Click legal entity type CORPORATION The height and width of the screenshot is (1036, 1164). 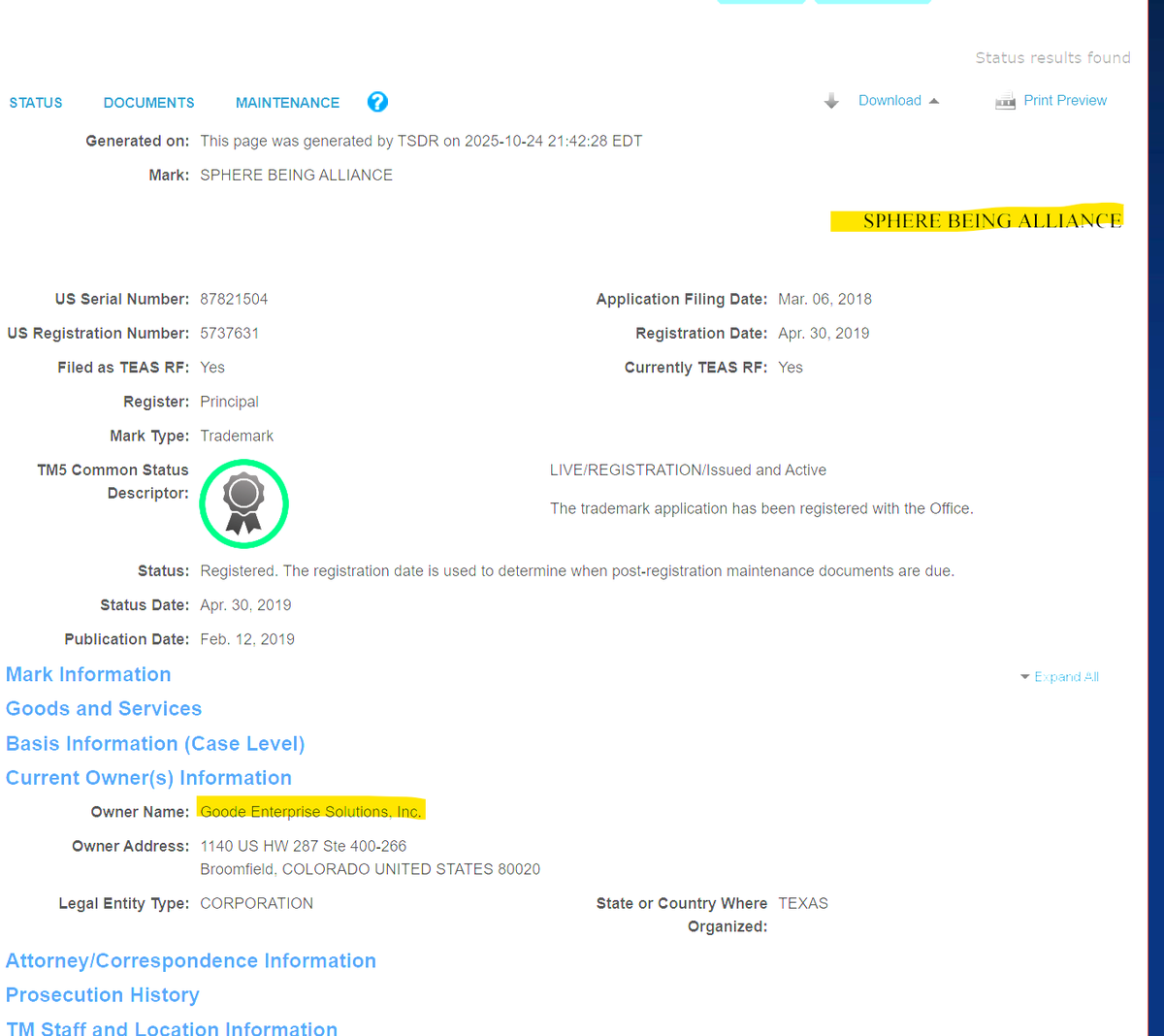(x=257, y=904)
